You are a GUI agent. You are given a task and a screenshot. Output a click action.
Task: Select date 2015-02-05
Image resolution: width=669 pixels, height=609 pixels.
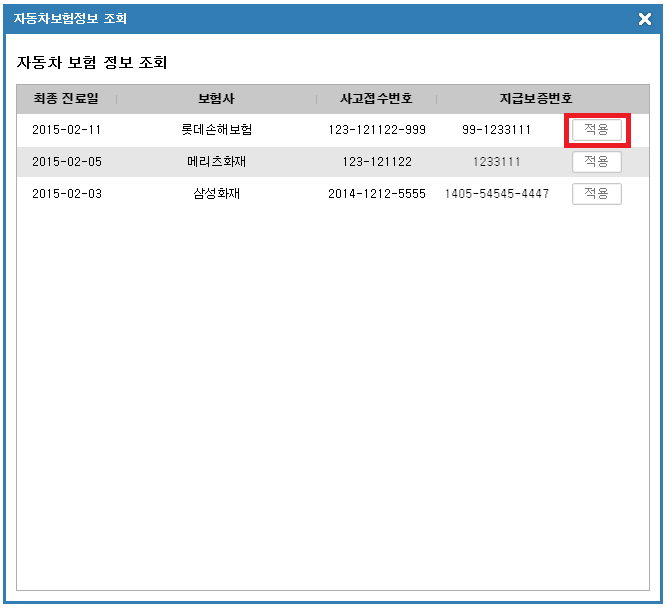pyautogui.click(x=67, y=162)
